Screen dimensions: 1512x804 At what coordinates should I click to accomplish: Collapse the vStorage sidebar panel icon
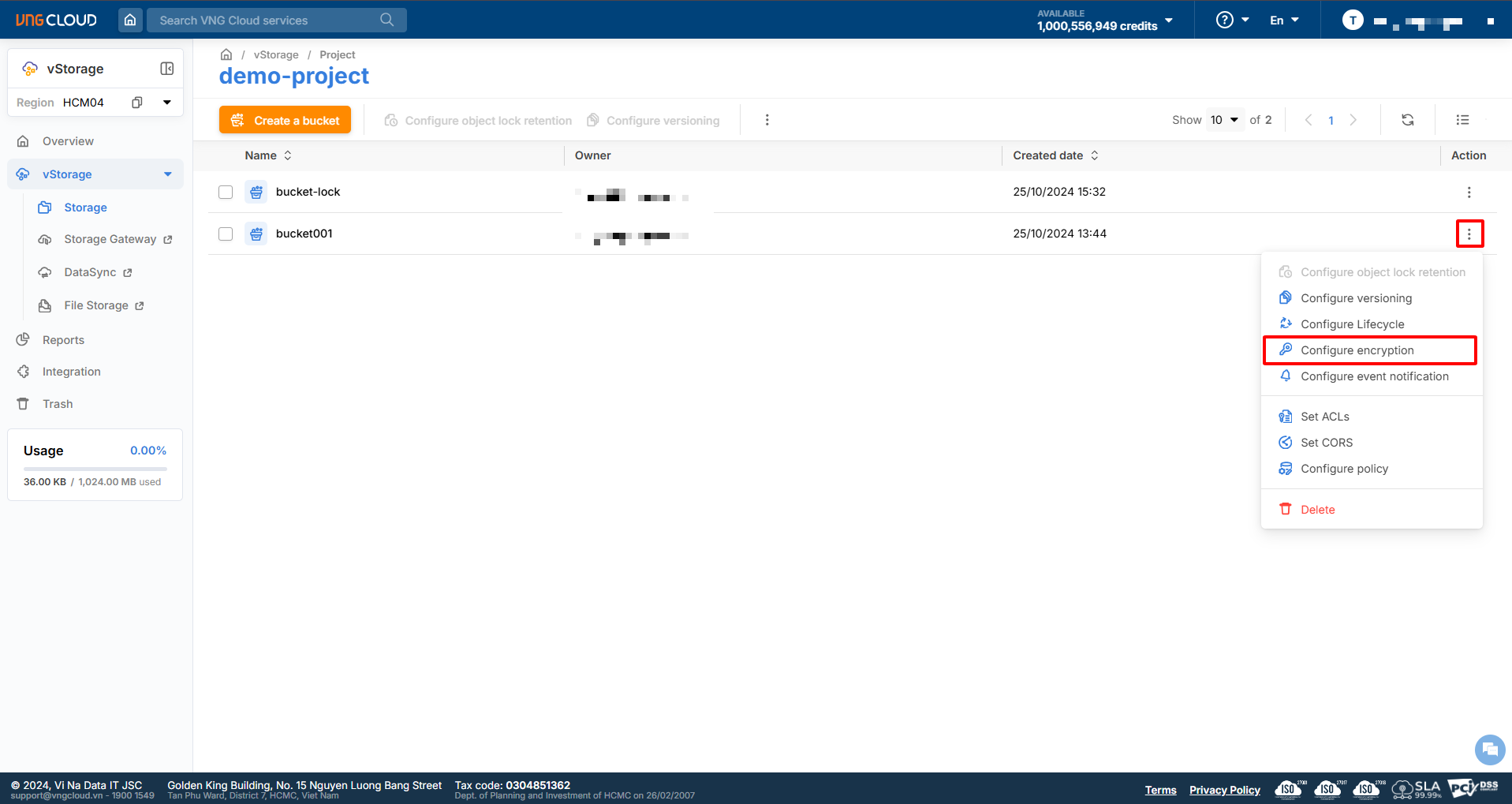(x=167, y=69)
